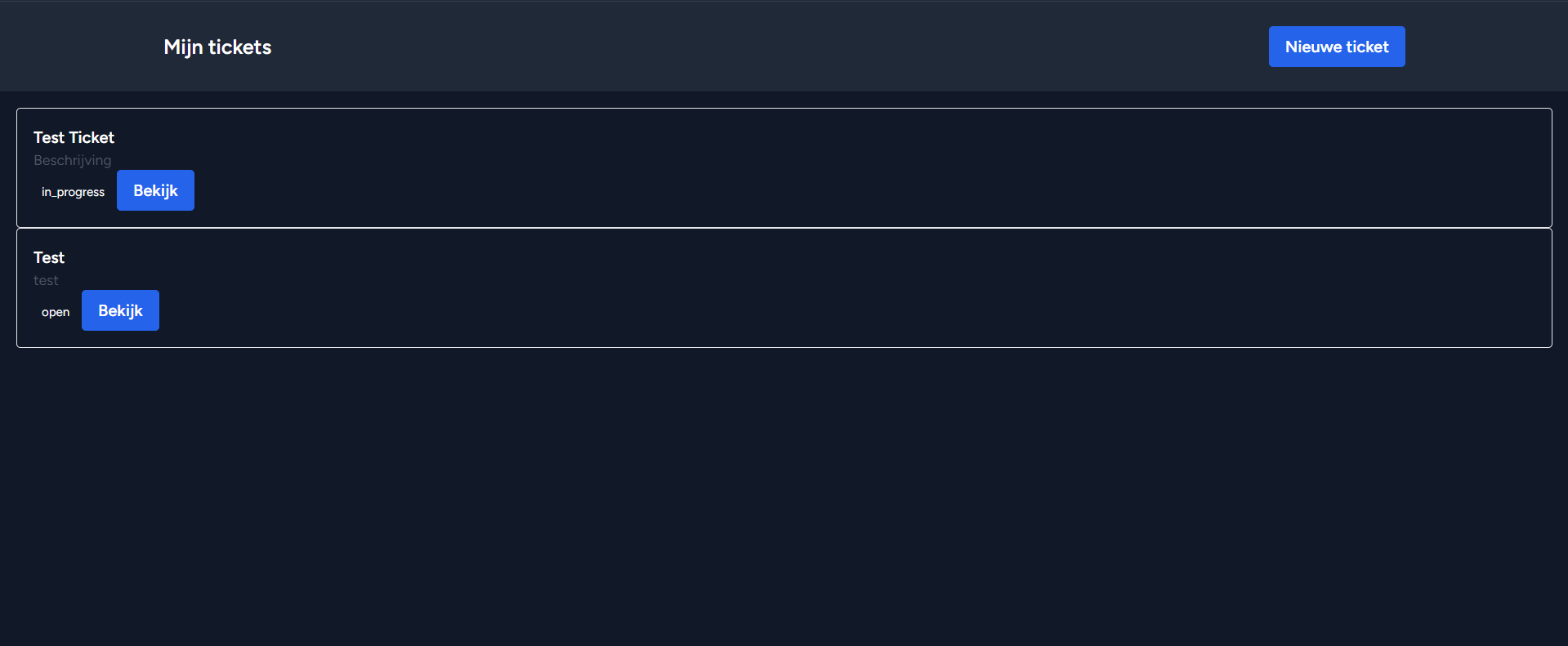
Task: Click the word Mijn in the heading
Action: coord(183,47)
